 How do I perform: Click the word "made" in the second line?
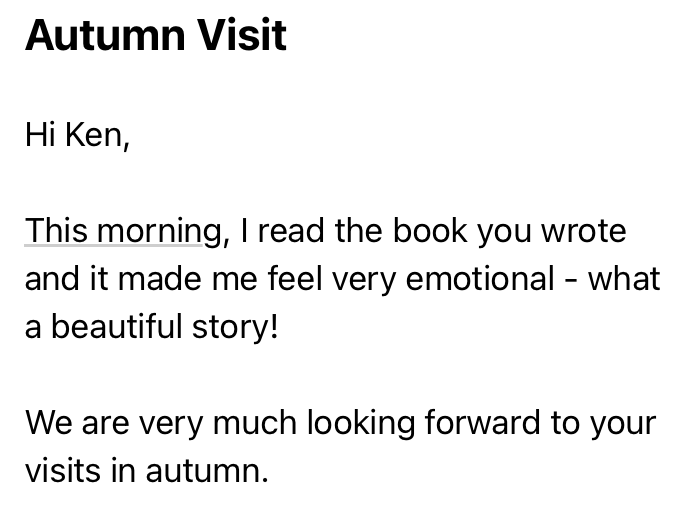[x=155, y=279]
